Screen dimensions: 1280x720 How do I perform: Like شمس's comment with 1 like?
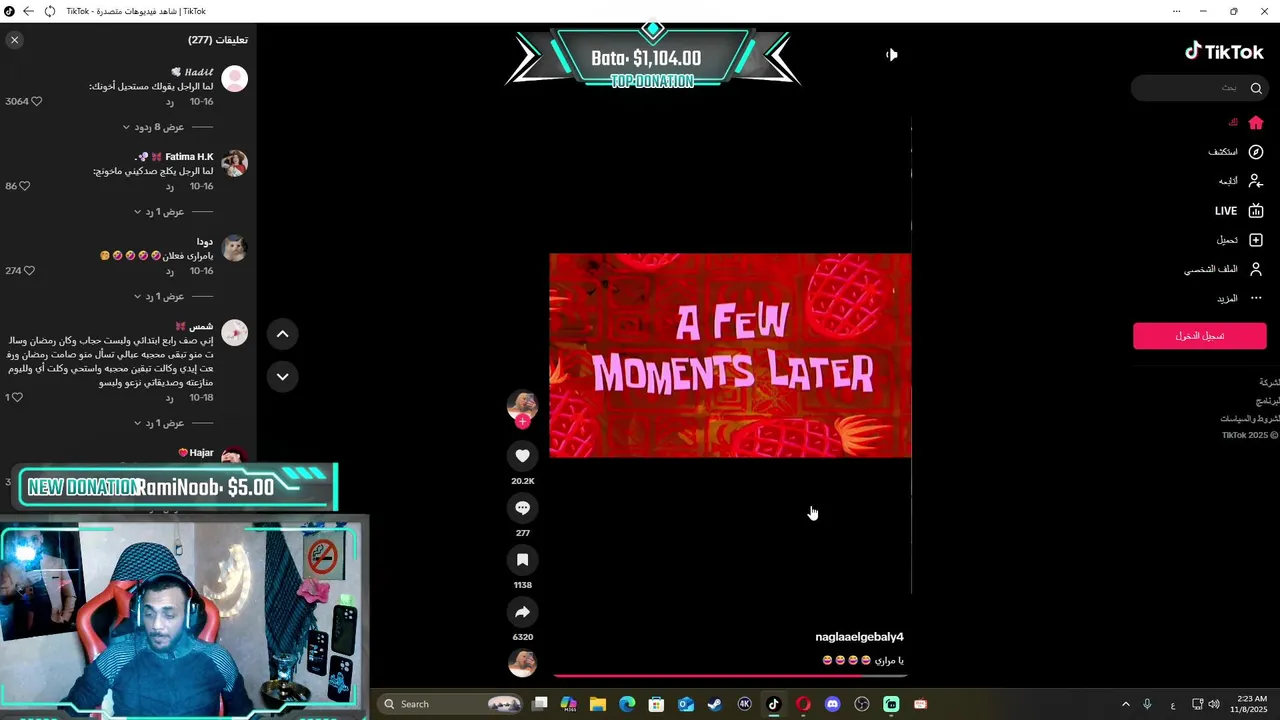coord(17,397)
